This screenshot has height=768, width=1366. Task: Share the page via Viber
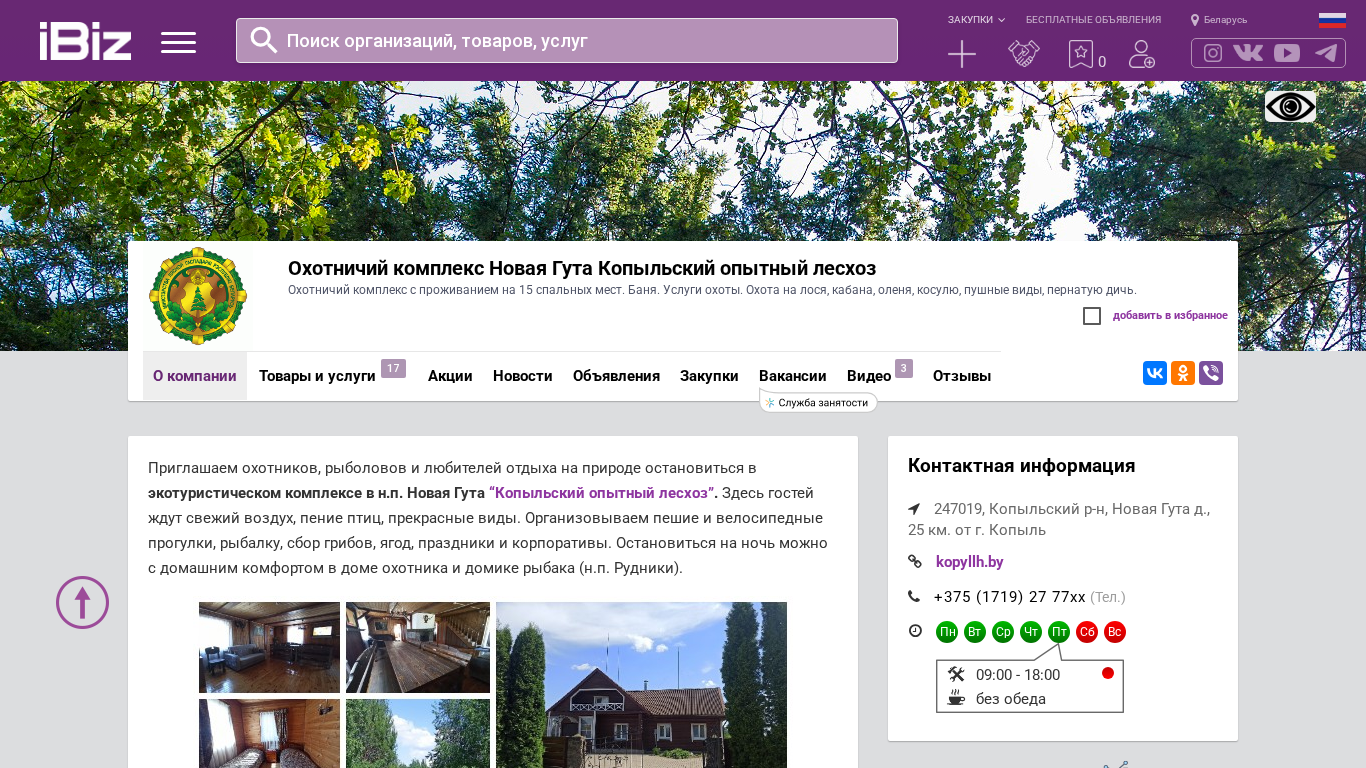click(1211, 373)
